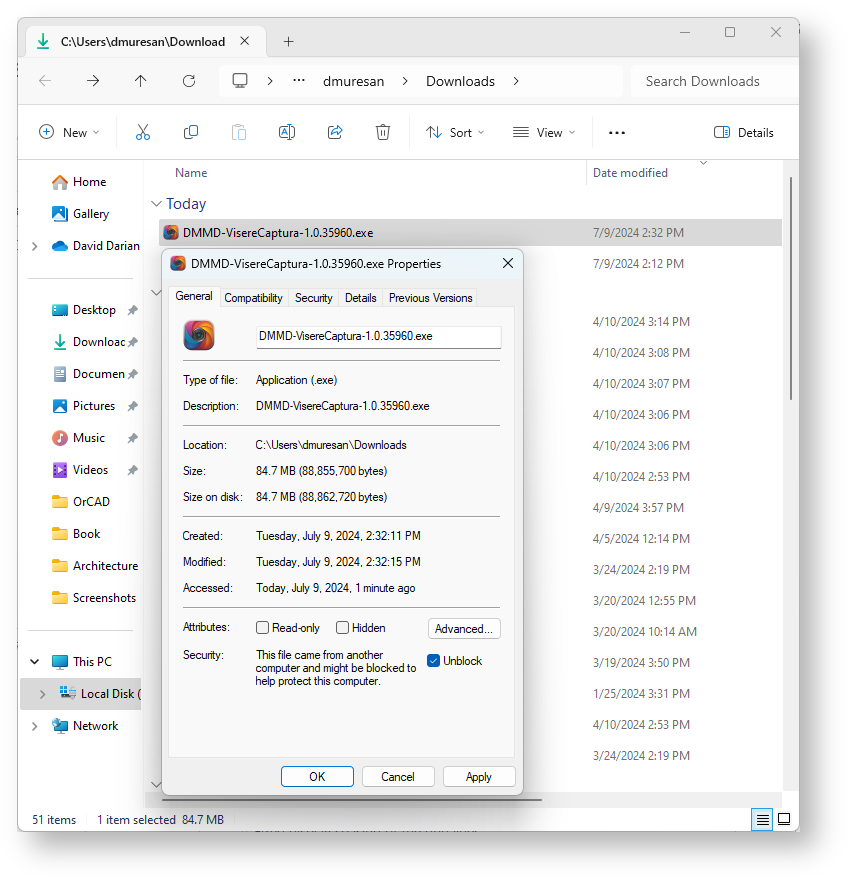
Task: Open the Sort dropdown menu
Action: click(455, 132)
